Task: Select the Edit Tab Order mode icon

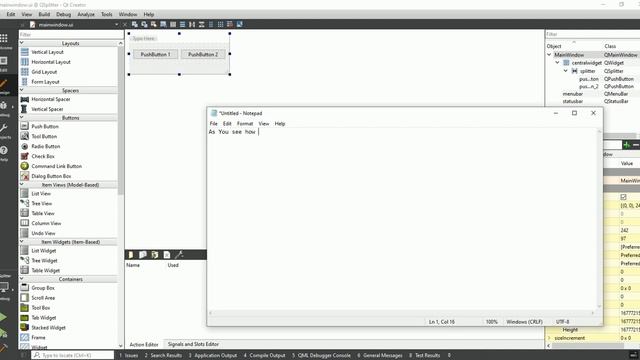Action: click(163, 24)
